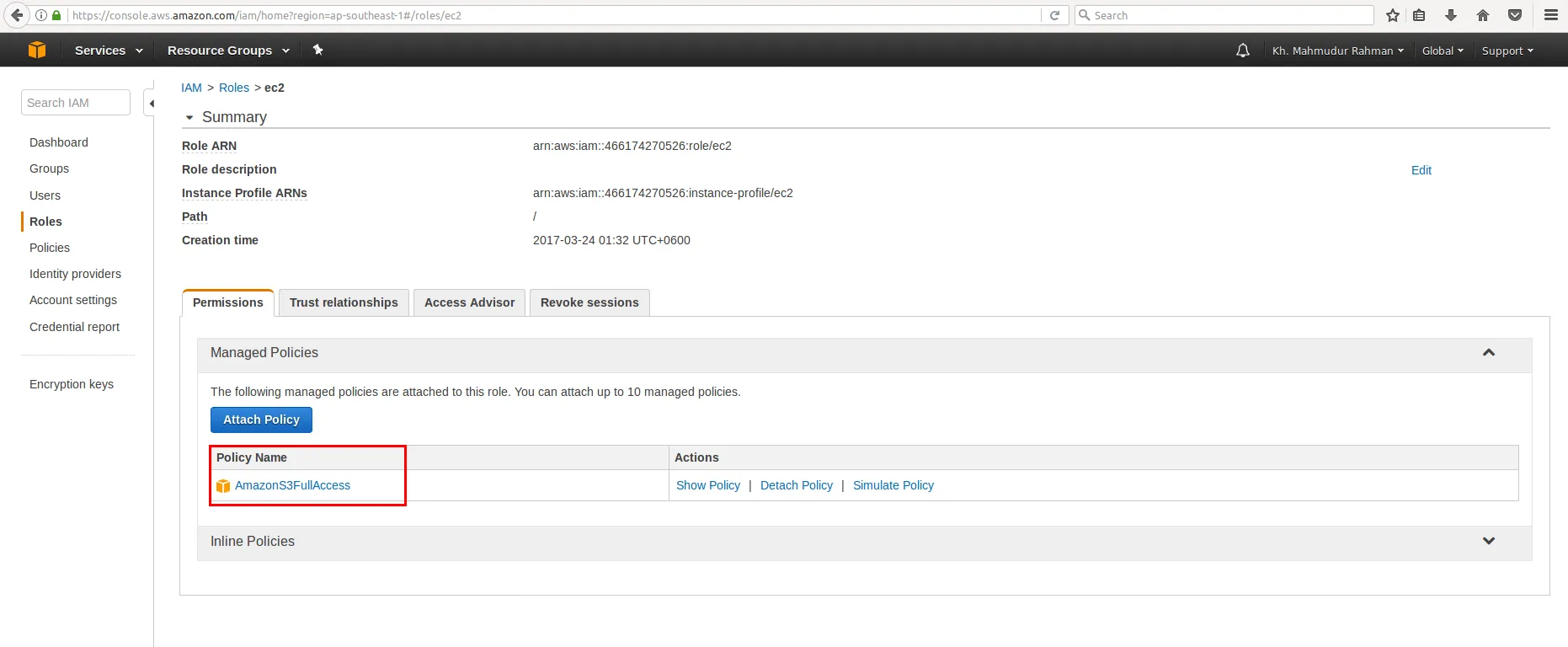Screen dimensions: 1568x647
Task: Open the browser downloads arrow
Action: click(1451, 15)
